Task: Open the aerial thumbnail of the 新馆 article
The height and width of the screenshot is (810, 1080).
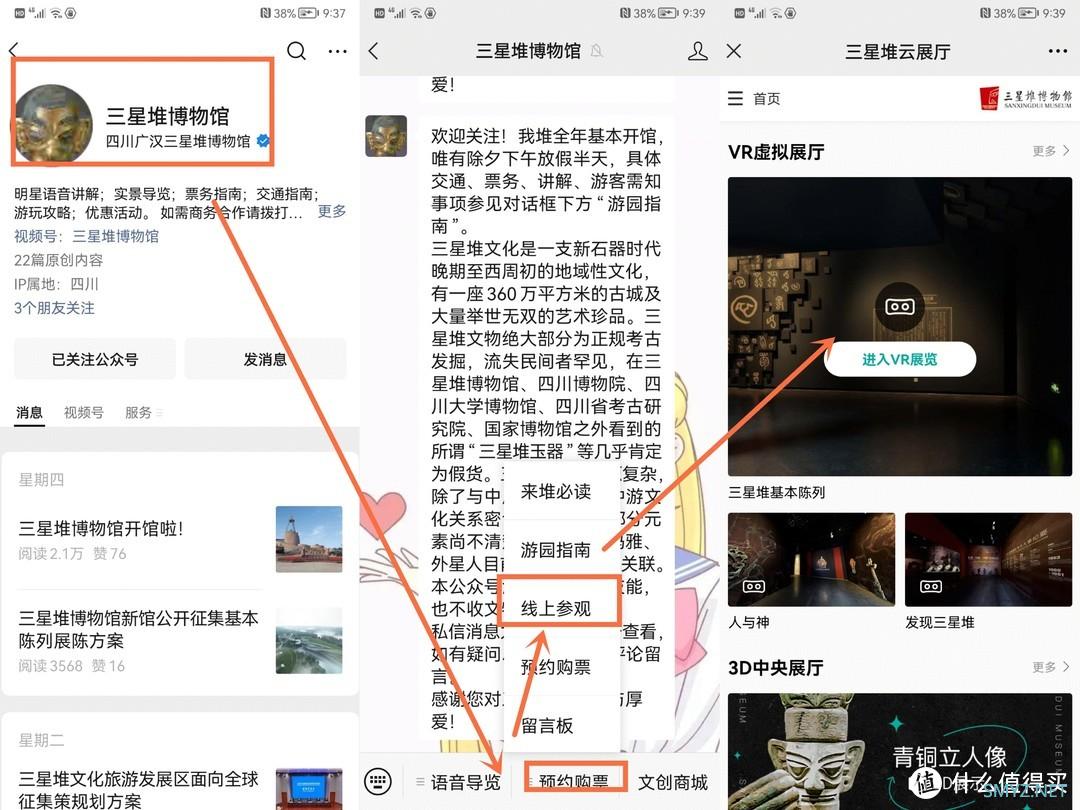Action: 309,641
